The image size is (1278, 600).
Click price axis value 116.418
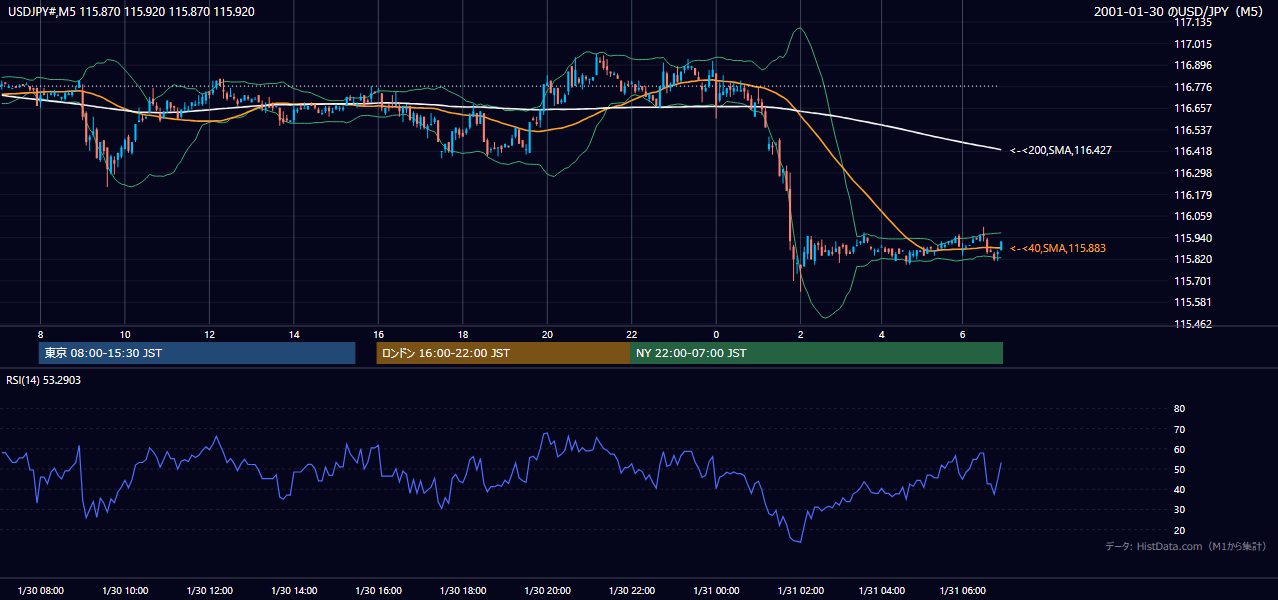tap(1192, 151)
